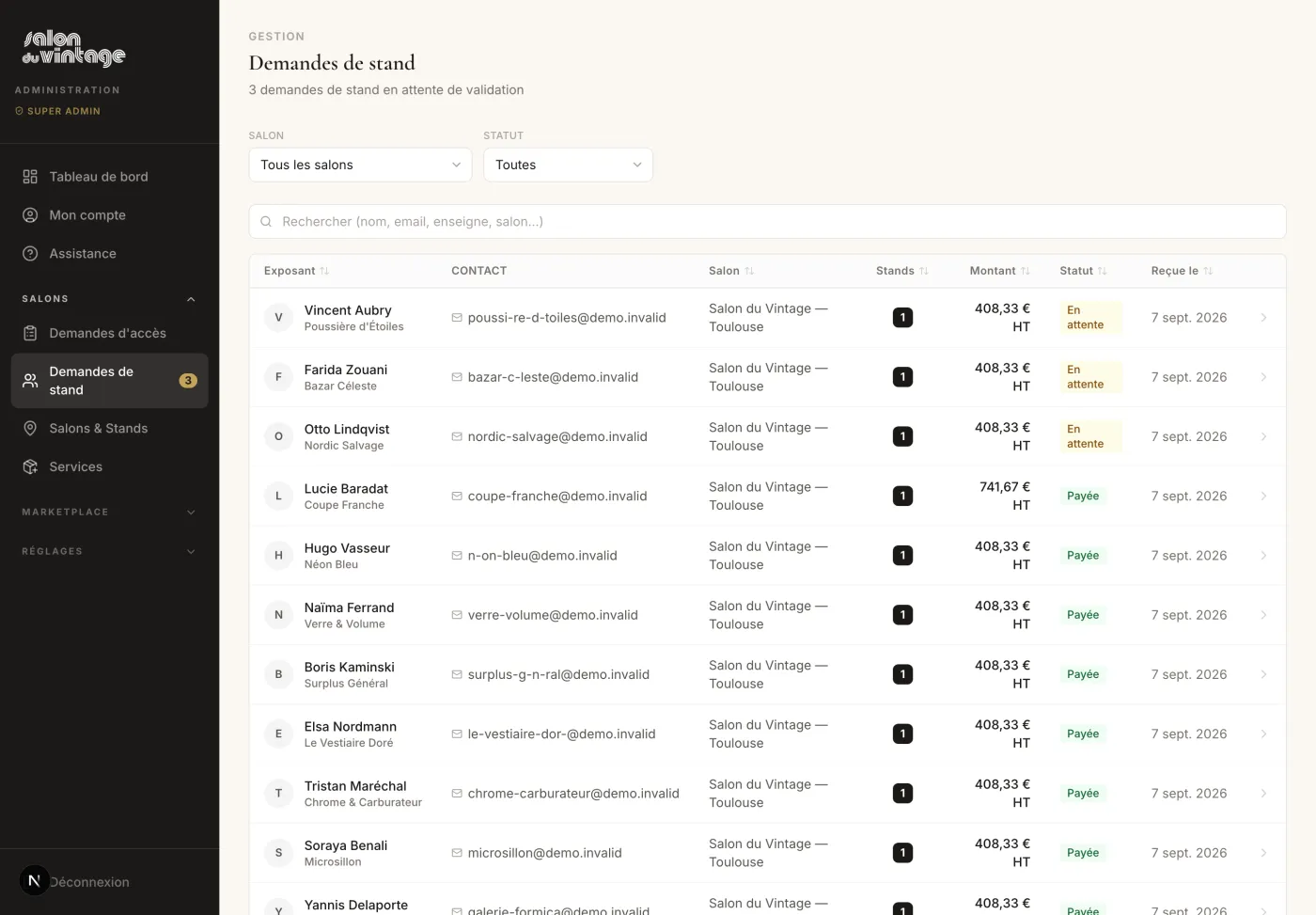Sort by the Montant column
Screen dimensions: 1316x915
(999, 271)
